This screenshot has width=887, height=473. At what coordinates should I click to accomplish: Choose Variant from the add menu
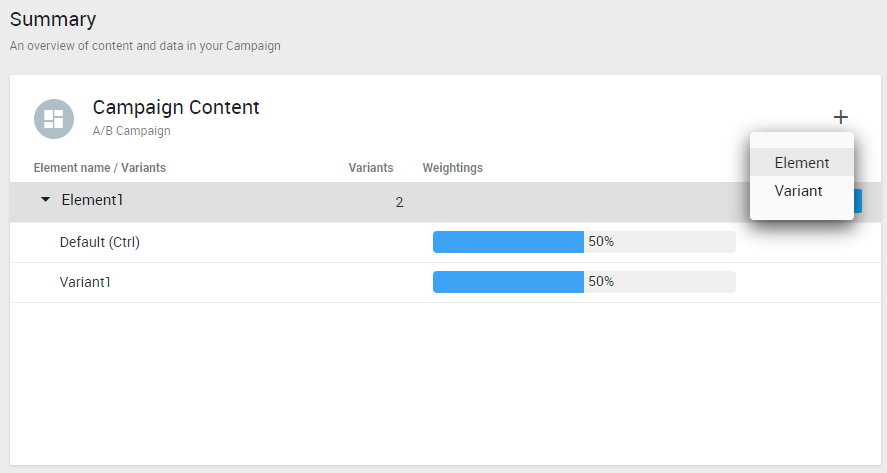pyautogui.click(x=798, y=191)
